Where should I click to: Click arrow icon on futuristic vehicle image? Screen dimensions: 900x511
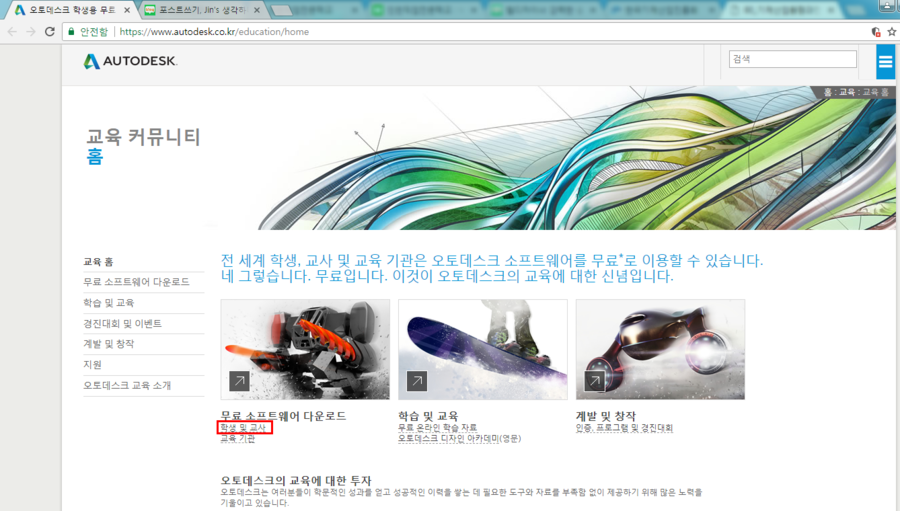click(595, 381)
